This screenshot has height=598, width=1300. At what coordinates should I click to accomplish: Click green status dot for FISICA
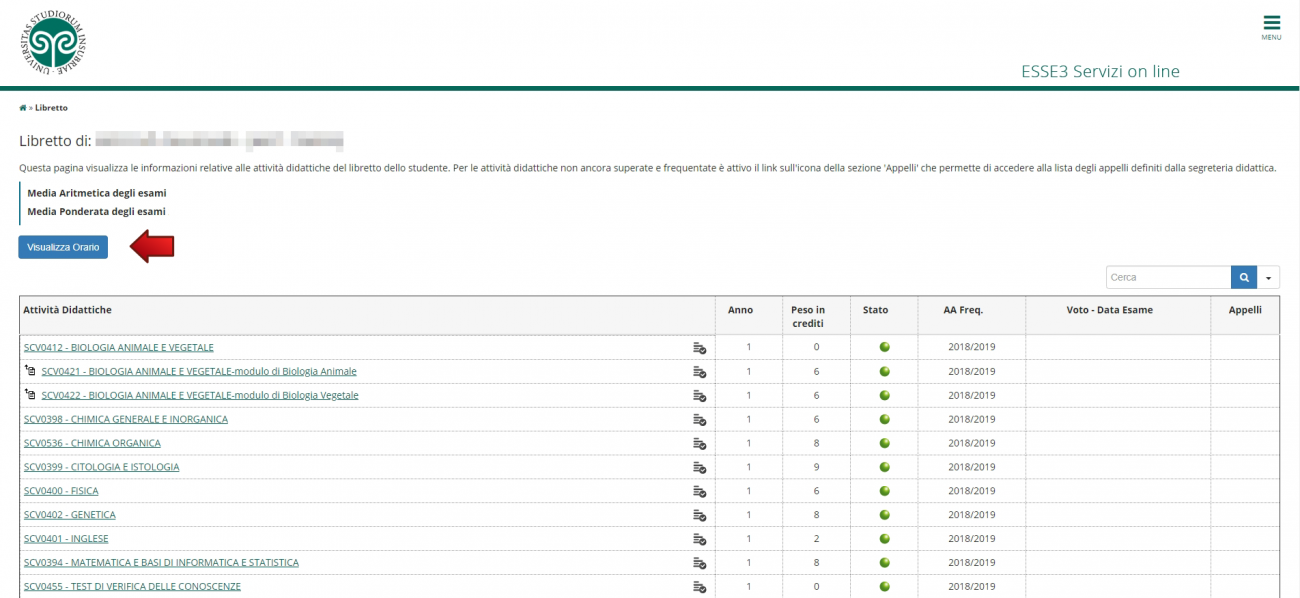coord(884,491)
